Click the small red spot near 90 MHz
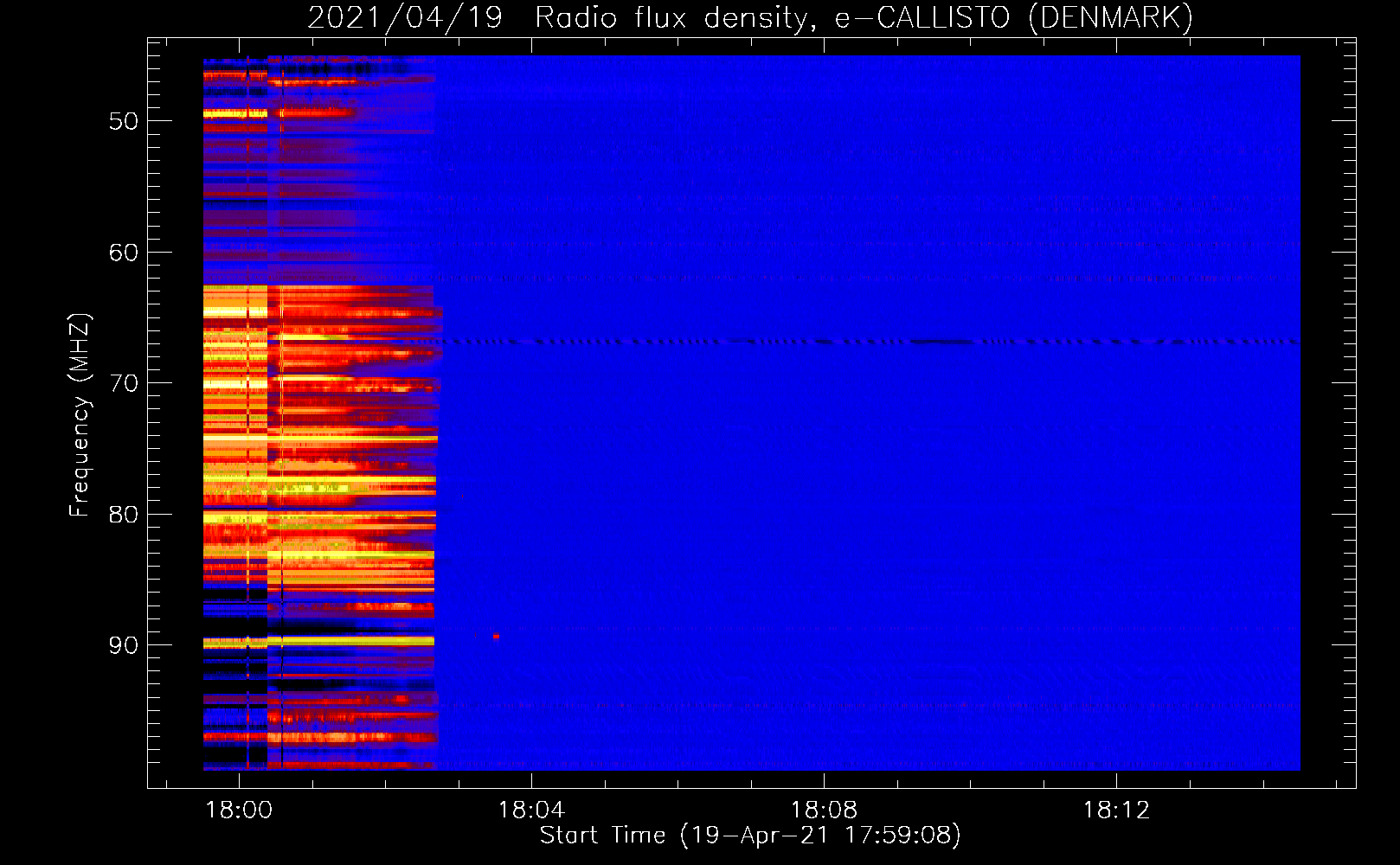 tap(496, 637)
